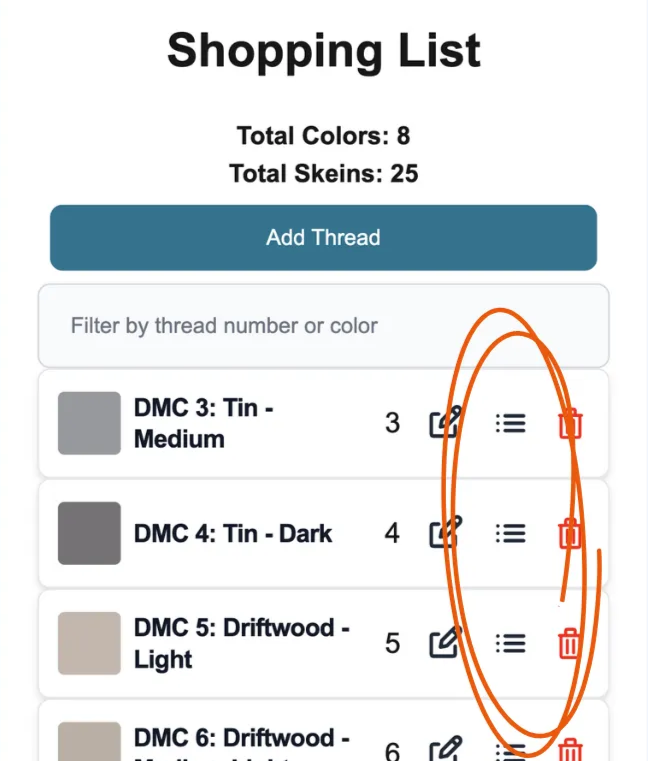
Task: Delete DMC 4 Tin Dark with trash icon
Action: 569,533
